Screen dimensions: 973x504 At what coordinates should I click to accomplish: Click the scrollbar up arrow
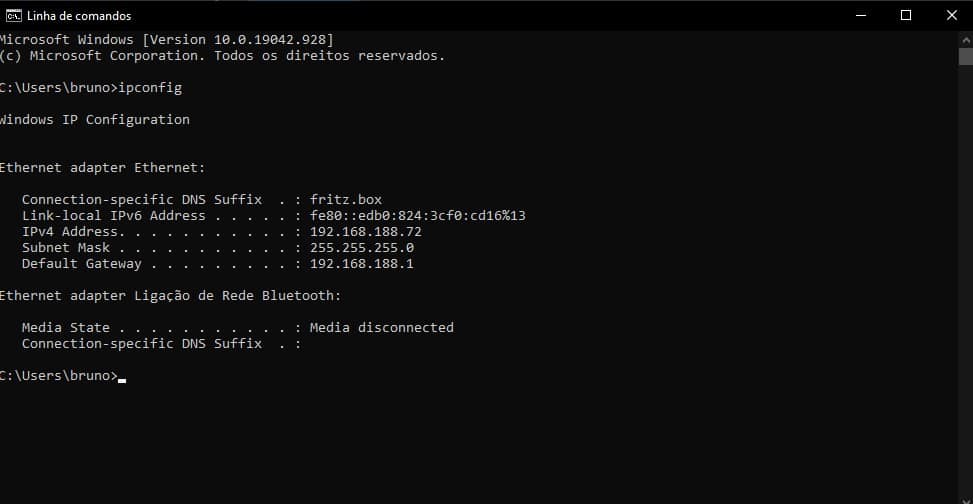(x=965, y=38)
